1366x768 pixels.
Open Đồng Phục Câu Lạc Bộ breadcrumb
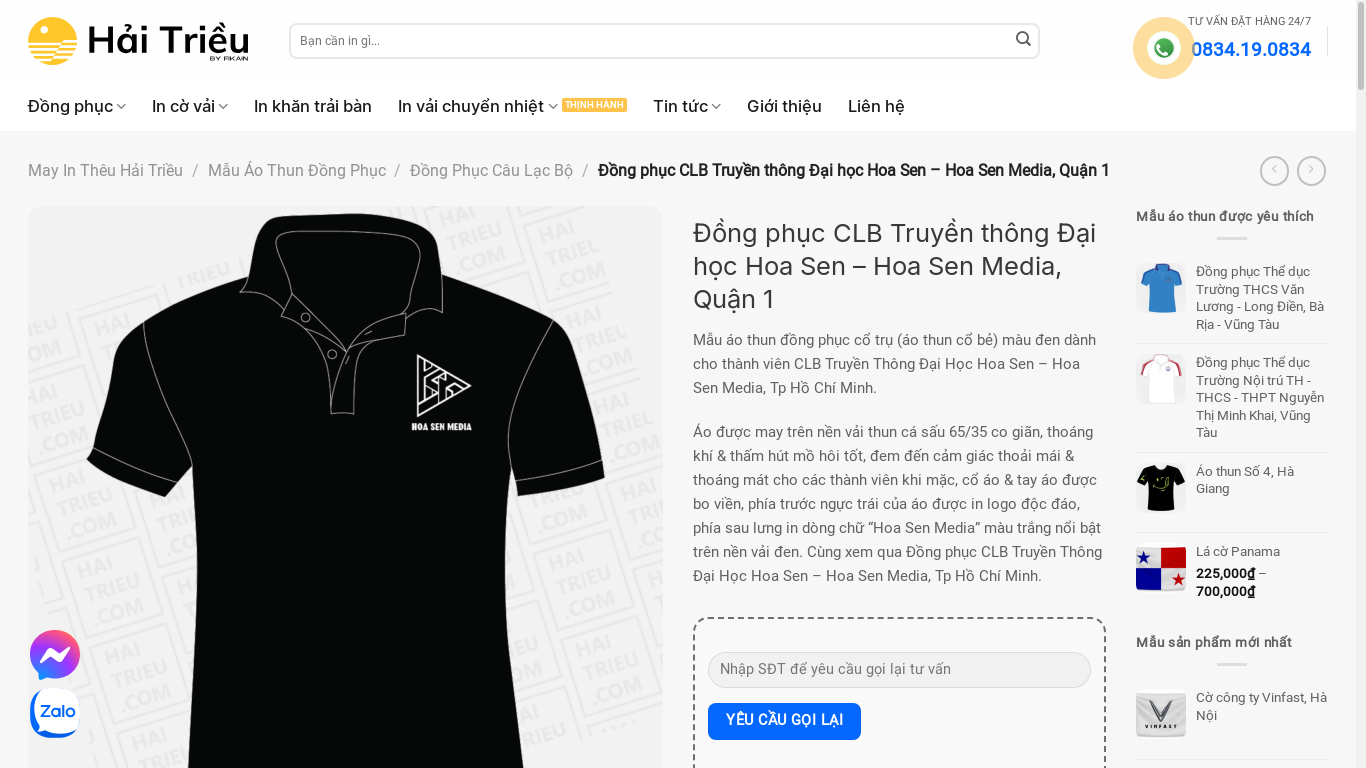491,171
